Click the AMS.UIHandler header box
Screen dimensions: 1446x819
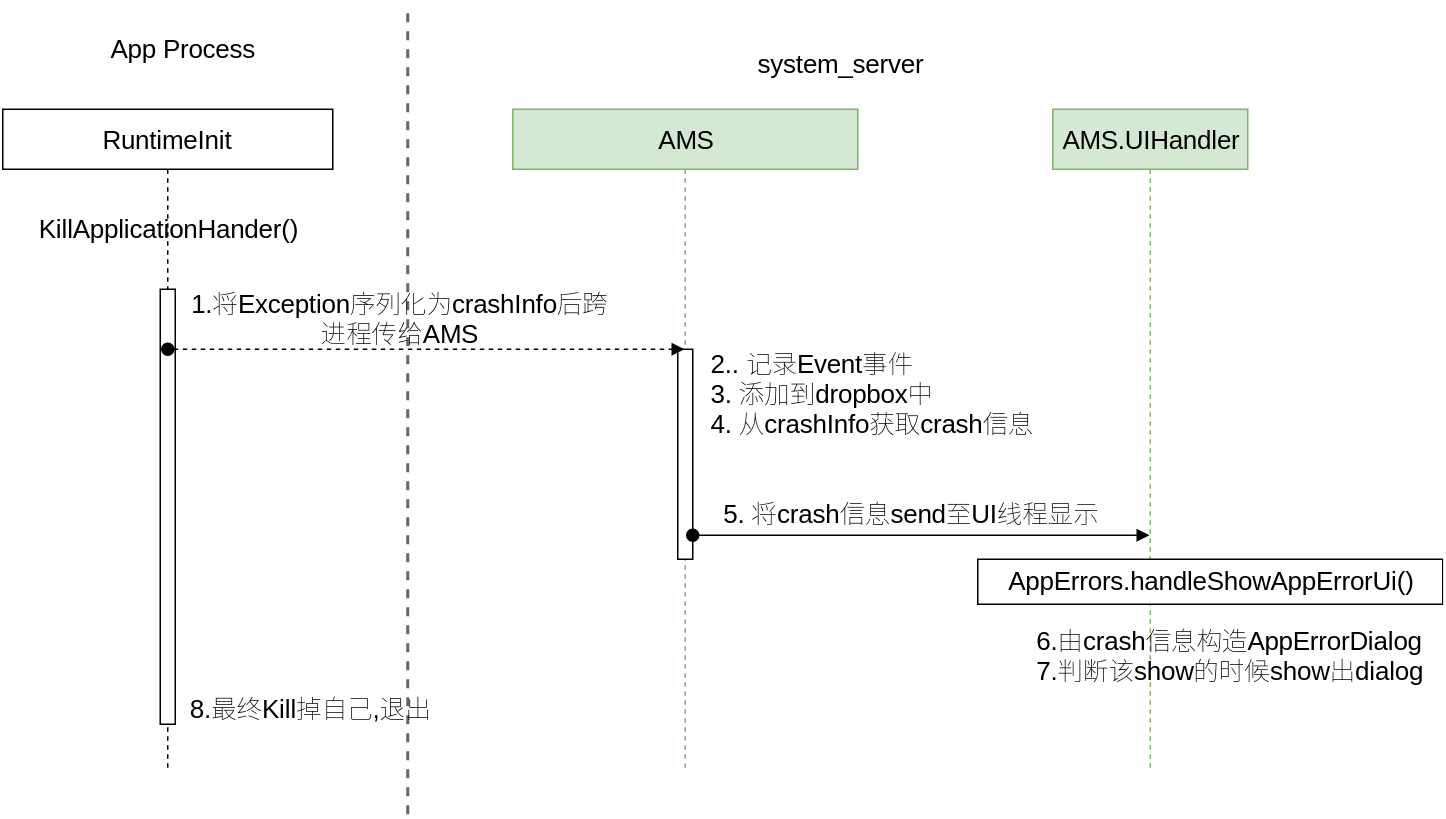tap(1150, 140)
